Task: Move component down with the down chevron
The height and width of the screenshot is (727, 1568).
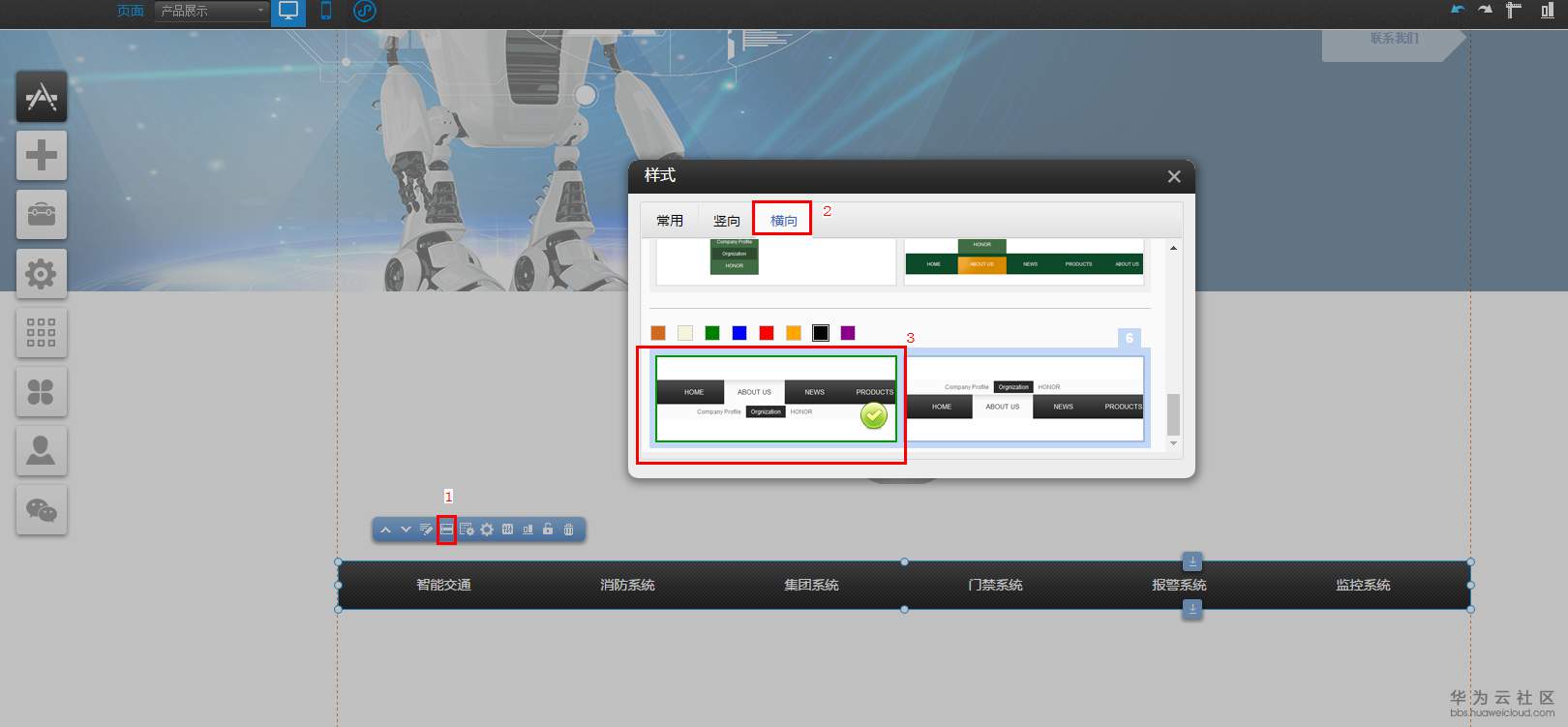Action: pos(406,530)
